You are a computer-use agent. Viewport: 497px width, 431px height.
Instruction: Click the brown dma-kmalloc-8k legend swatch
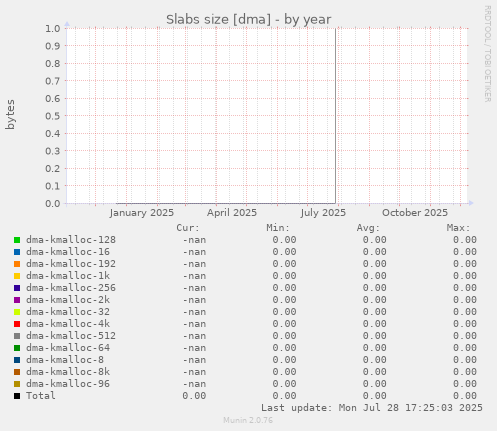pos(17,372)
